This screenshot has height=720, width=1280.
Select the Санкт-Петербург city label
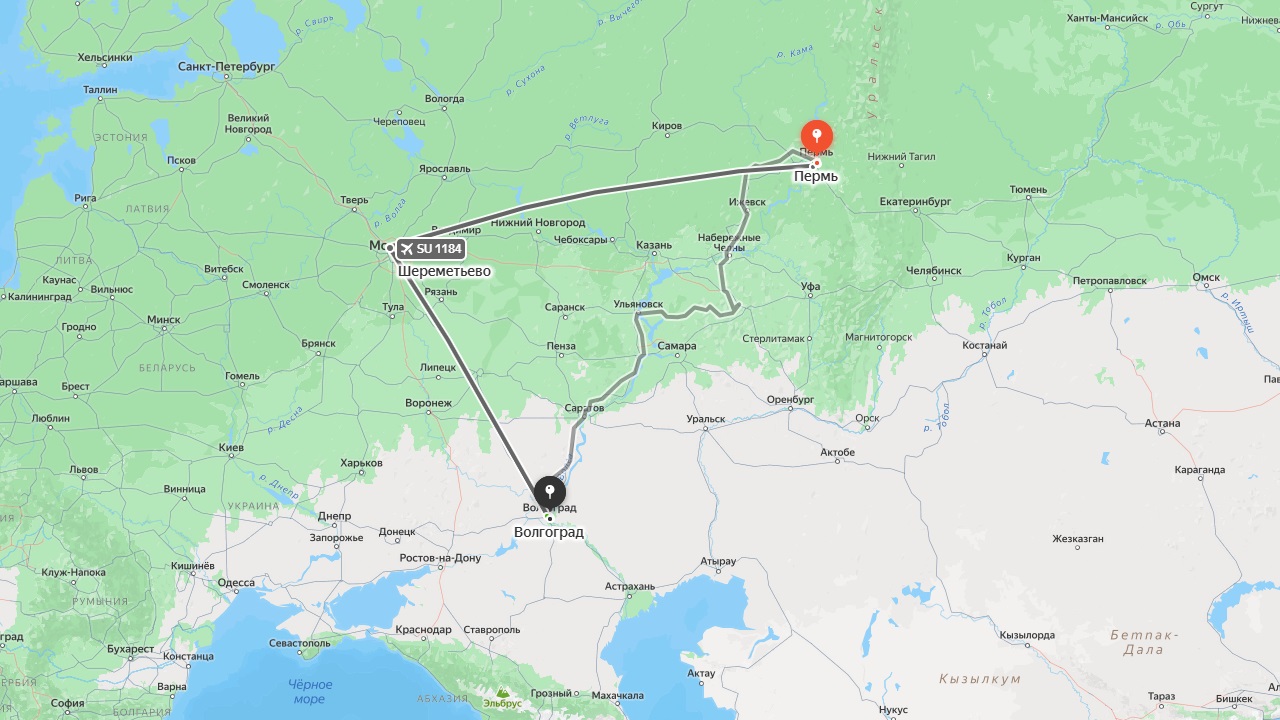[226, 67]
